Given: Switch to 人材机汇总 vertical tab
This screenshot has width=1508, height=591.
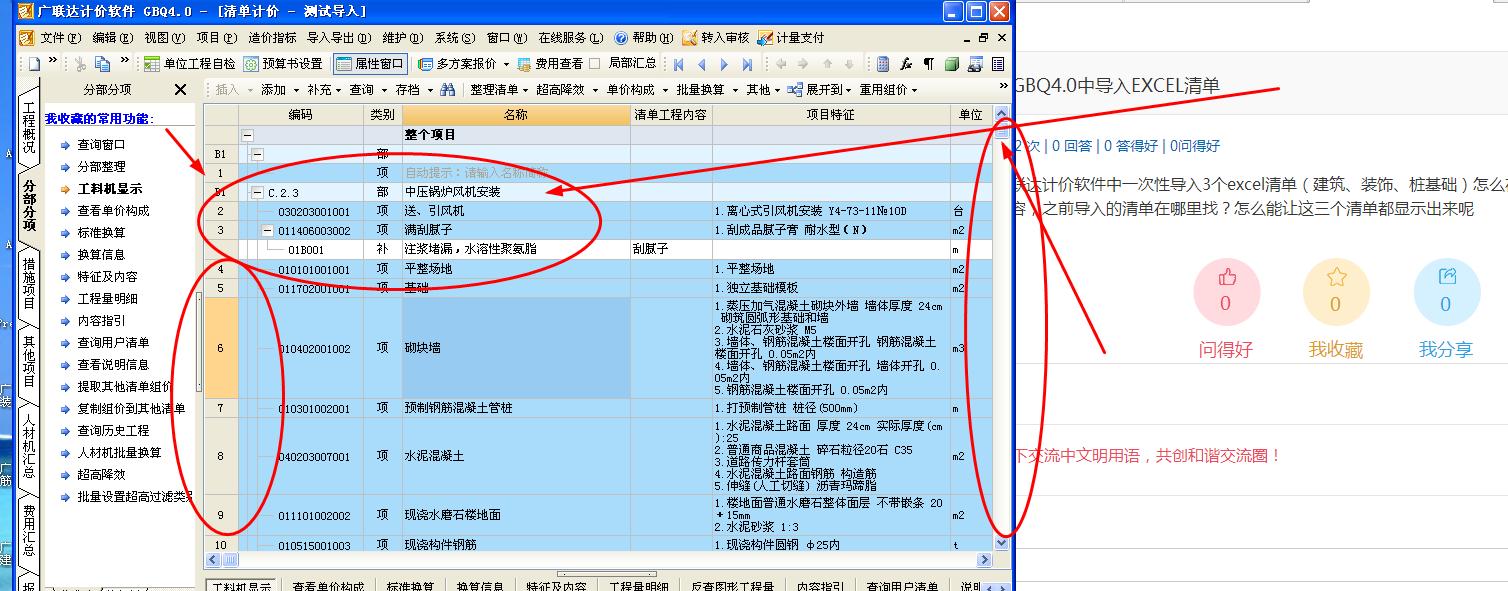Looking at the screenshot, I should 29,445.
